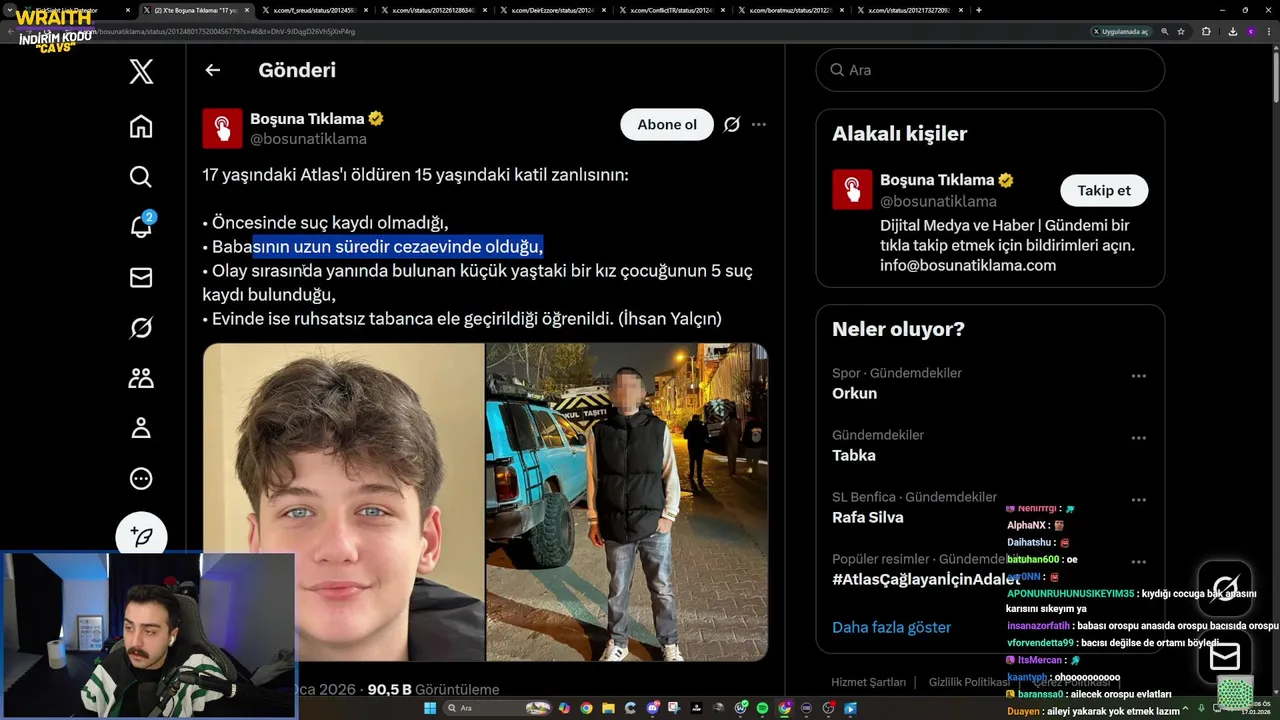Screen dimensions: 1280x720
Task: Click the Neler oluyor? section heading
Action: (898, 329)
